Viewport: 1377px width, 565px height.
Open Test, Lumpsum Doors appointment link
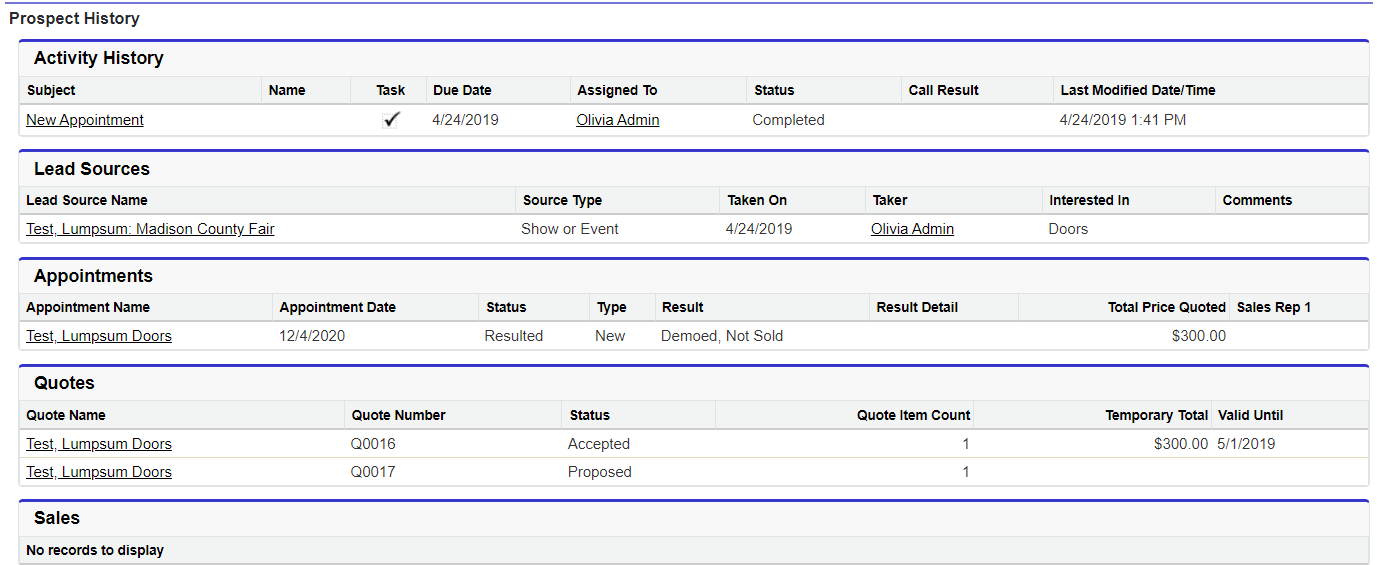tap(99, 336)
